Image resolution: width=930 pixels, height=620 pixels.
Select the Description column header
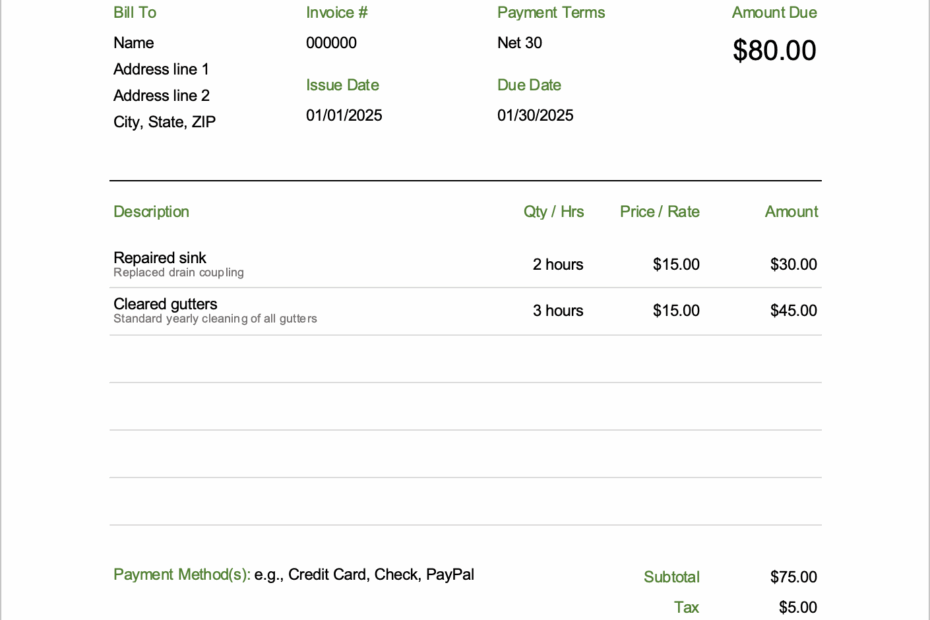tap(151, 211)
